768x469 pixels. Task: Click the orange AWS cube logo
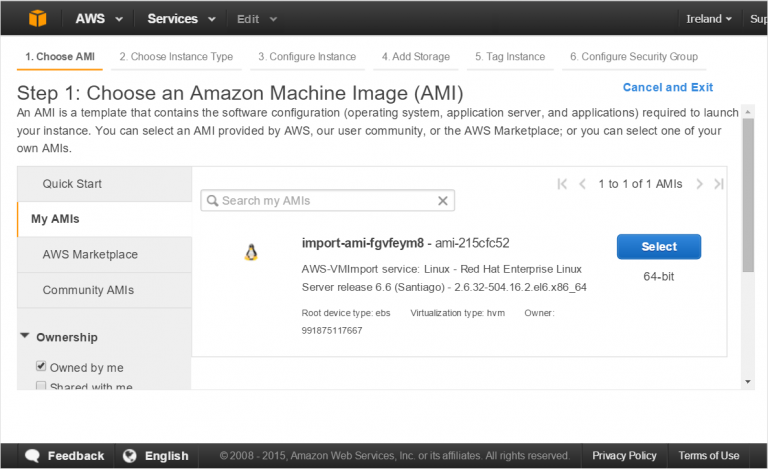tap(38, 19)
